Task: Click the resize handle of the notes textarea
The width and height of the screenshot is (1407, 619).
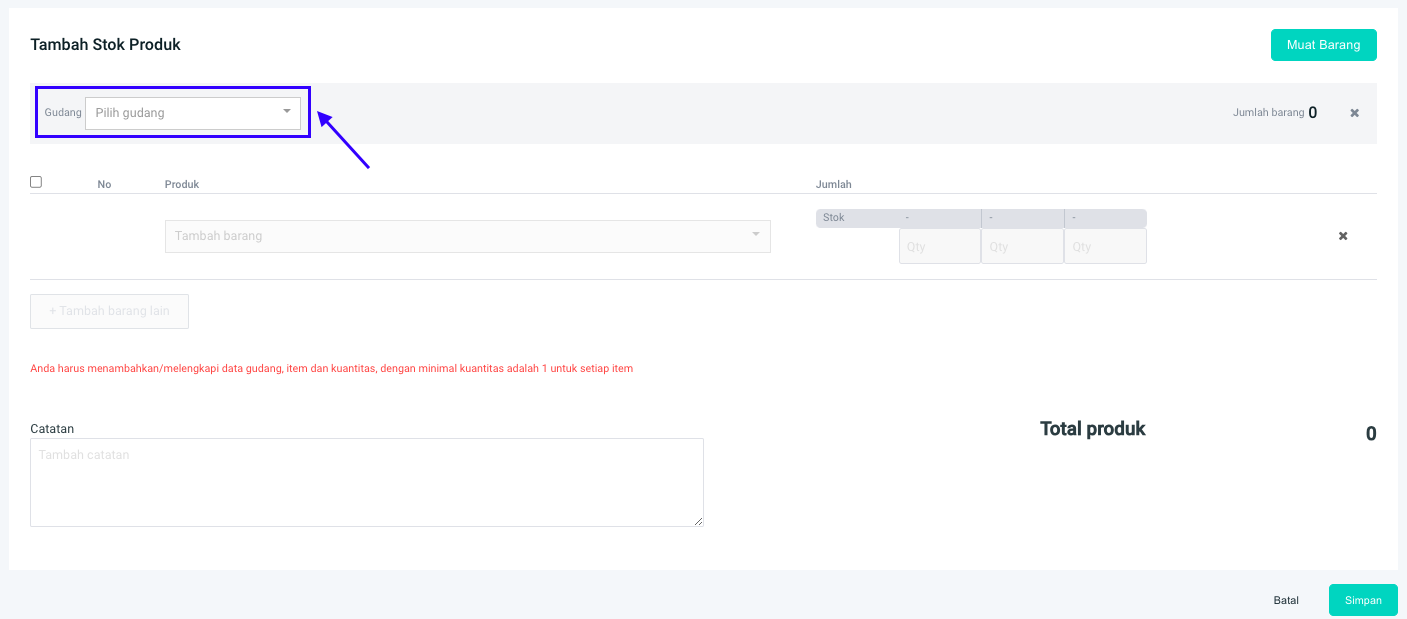Action: point(698,521)
